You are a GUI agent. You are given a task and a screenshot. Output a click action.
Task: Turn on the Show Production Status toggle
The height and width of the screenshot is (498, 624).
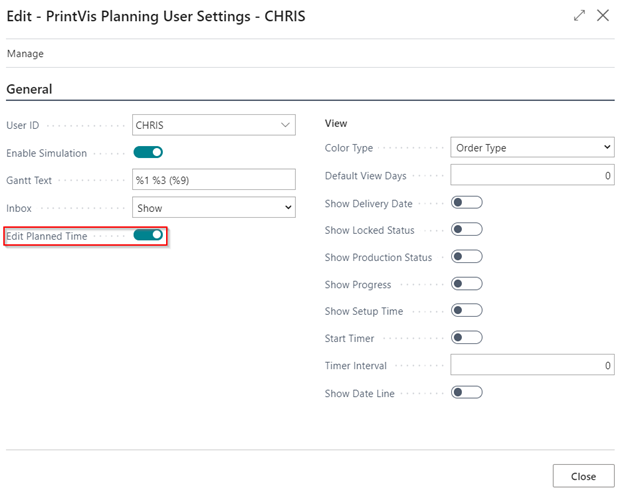click(467, 256)
